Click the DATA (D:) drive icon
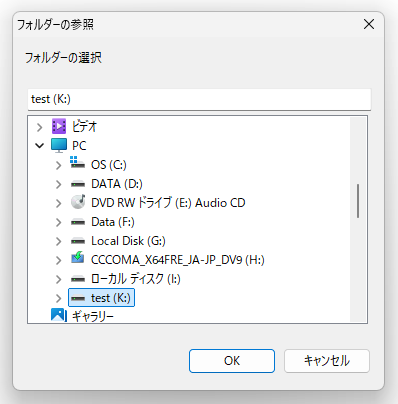The height and width of the screenshot is (404, 398). [x=78, y=184]
